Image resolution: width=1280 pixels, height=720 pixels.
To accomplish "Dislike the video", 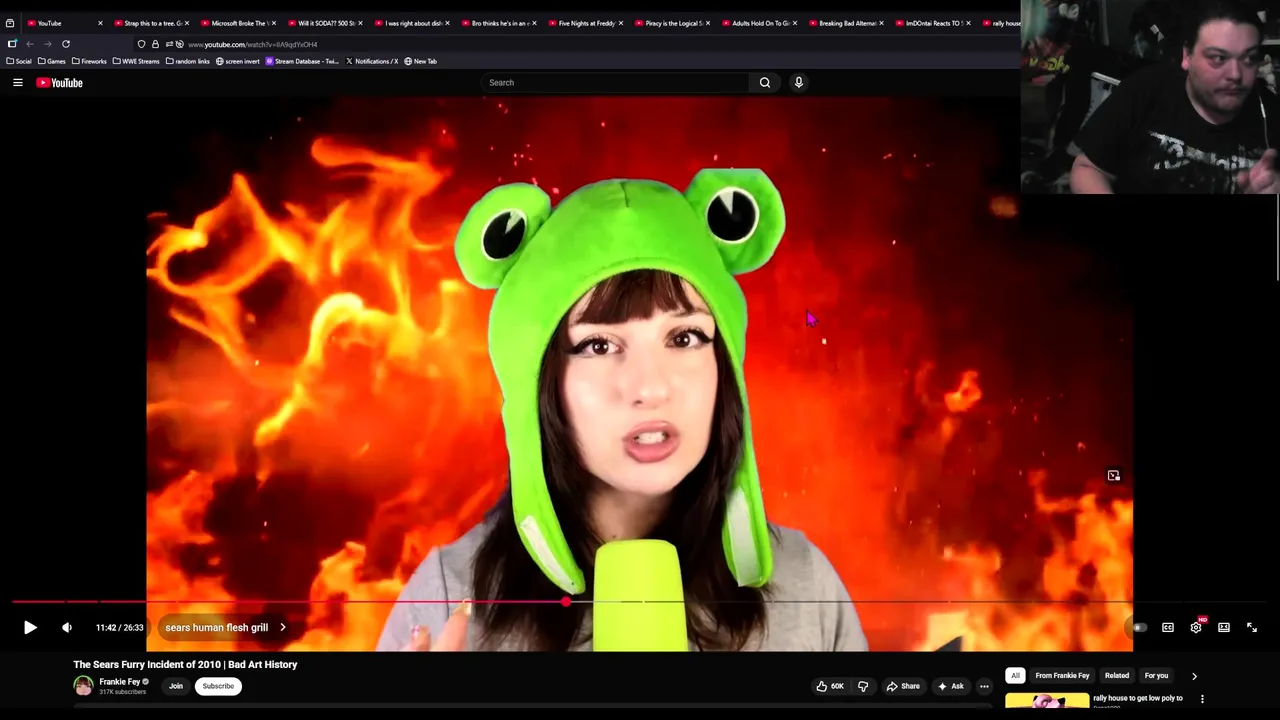I will (863, 686).
